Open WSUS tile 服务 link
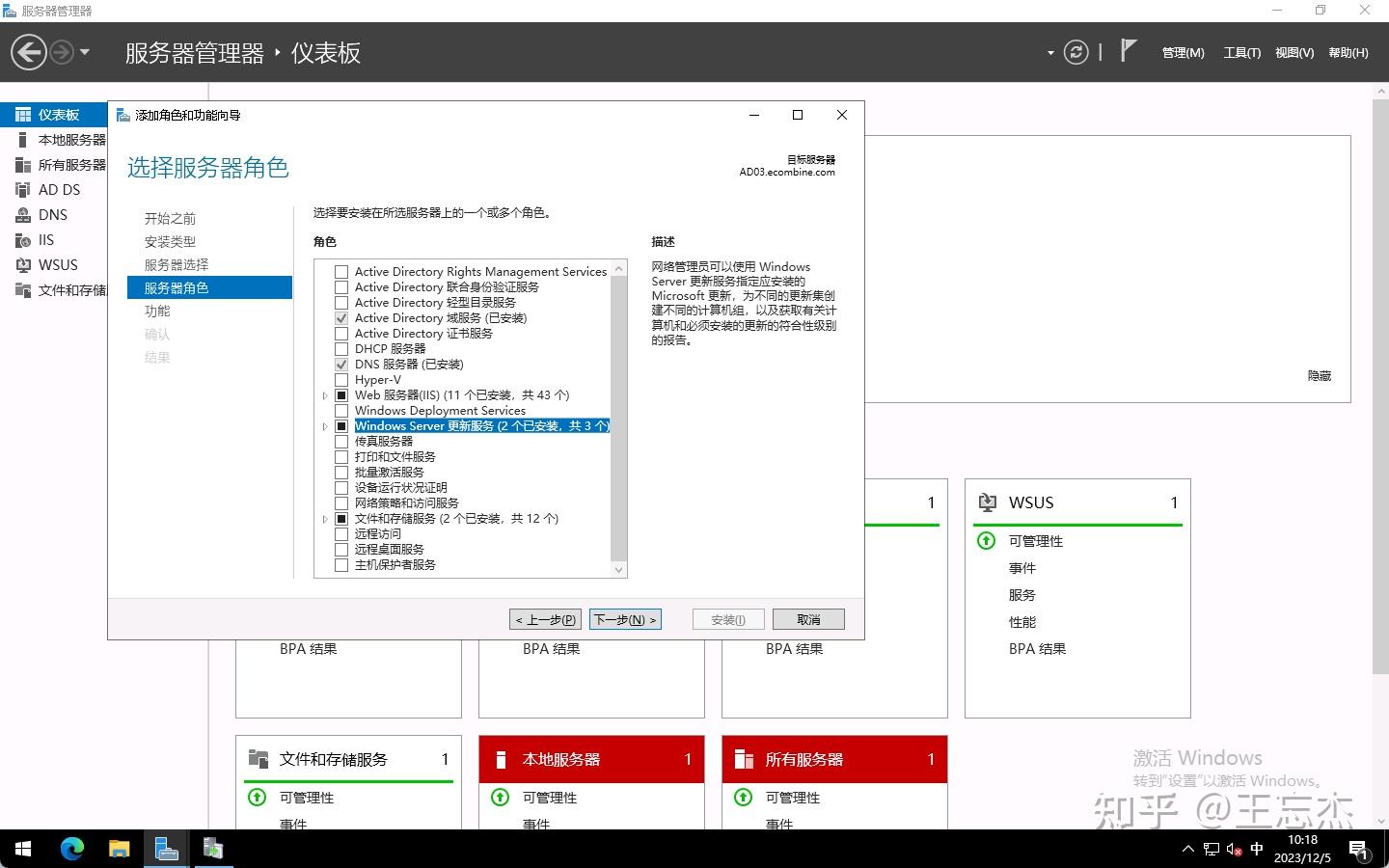Image resolution: width=1389 pixels, height=868 pixels. 1022,595
